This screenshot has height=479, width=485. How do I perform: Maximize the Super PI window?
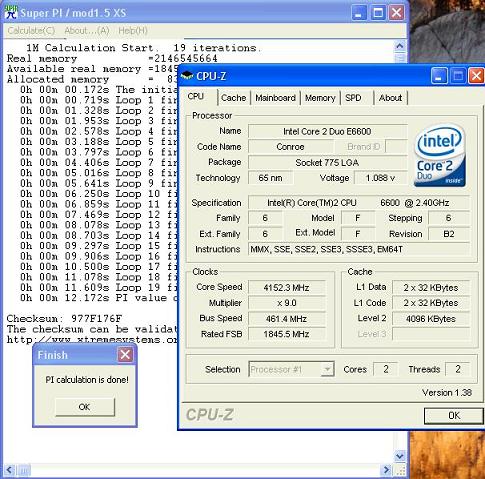click(x=378, y=13)
